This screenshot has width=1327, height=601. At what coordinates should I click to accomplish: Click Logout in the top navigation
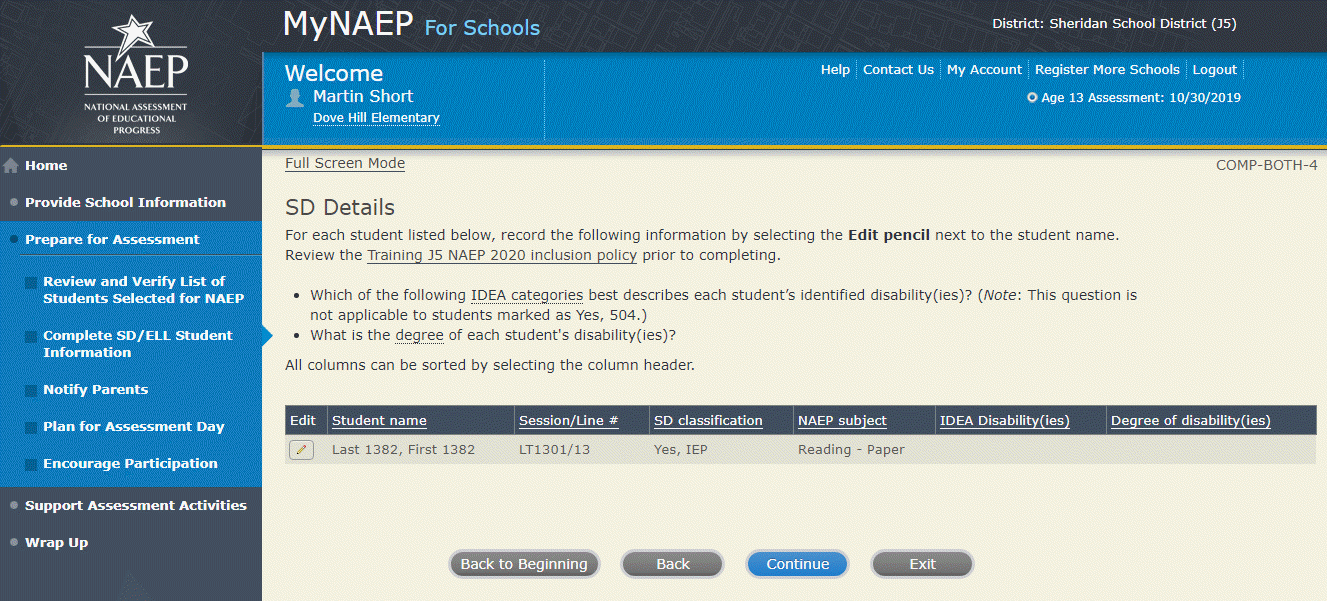[x=1214, y=69]
